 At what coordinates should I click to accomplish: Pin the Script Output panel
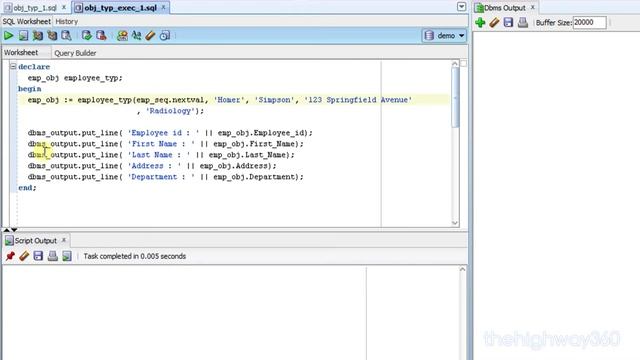10,256
